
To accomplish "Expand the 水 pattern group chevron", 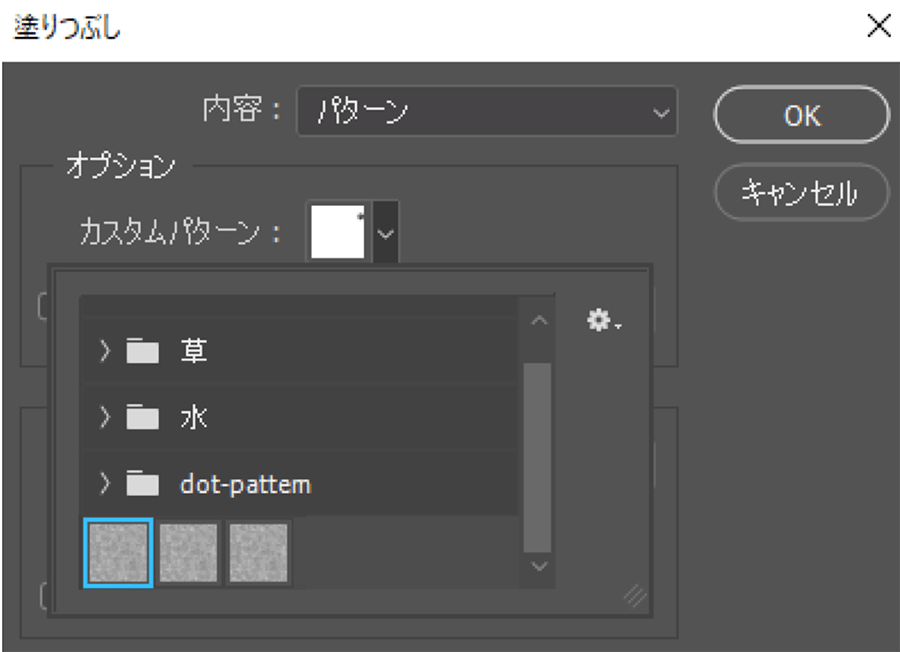I will 105,418.
